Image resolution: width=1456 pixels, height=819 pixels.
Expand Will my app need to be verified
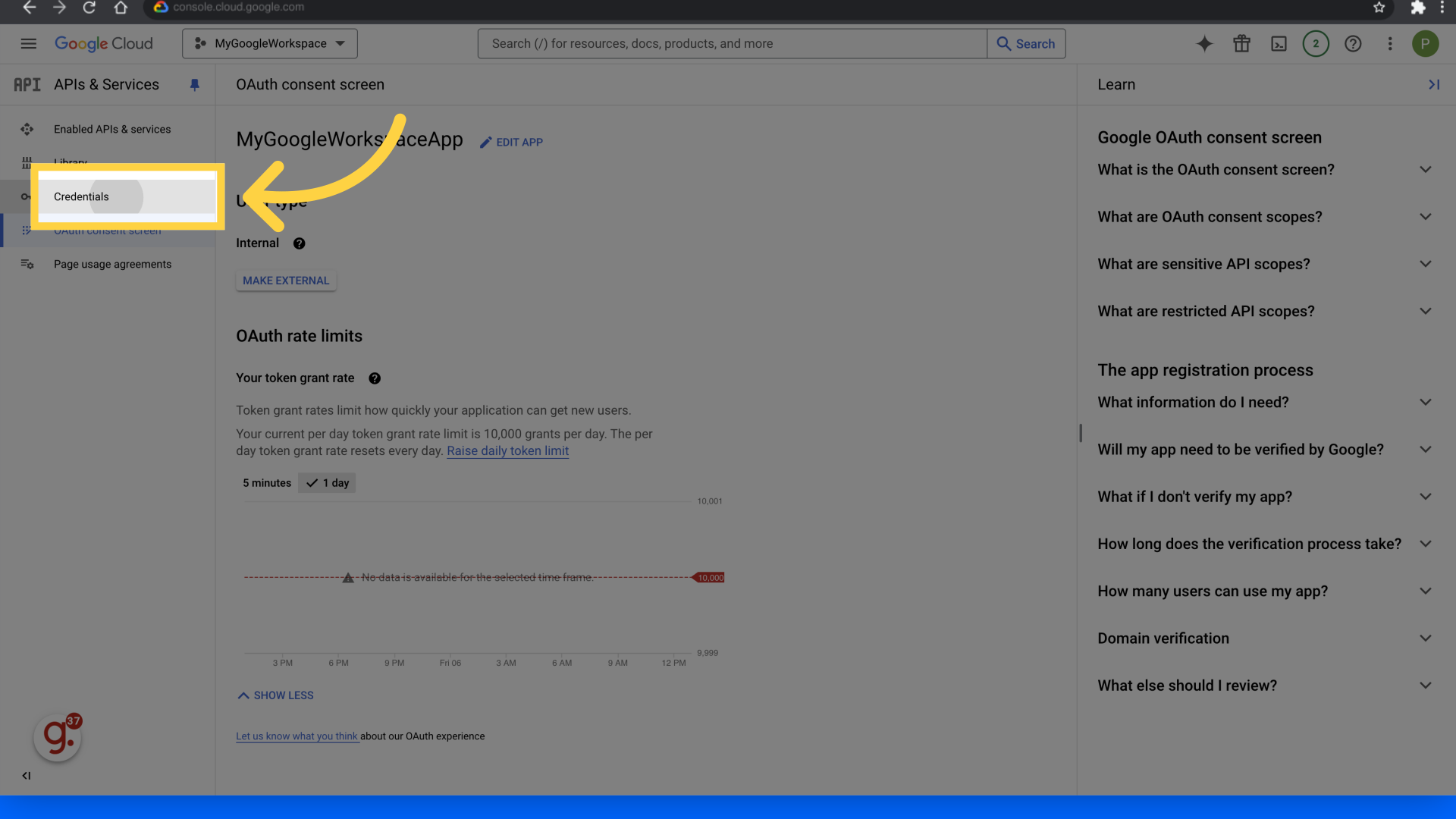point(1265,450)
